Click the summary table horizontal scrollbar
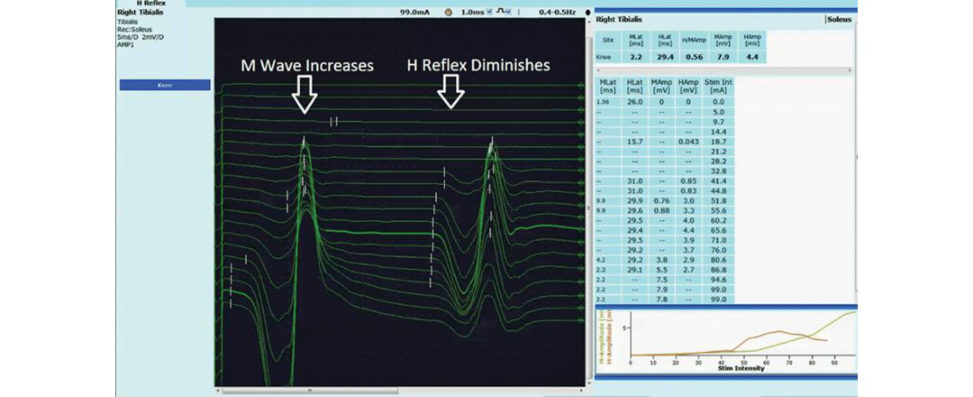Screen dimensions: 973x397 point(724,70)
